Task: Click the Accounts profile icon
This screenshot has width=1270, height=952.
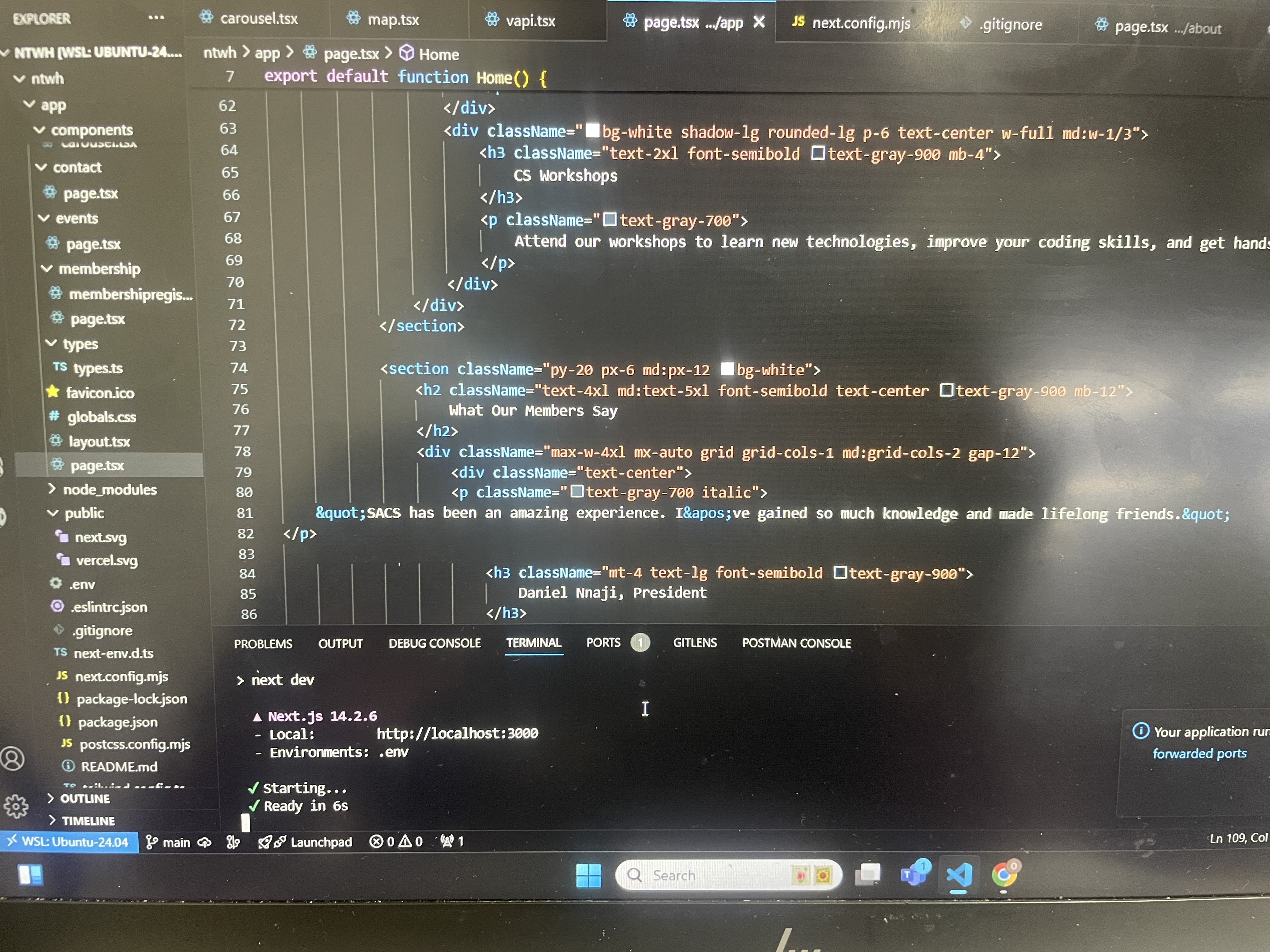Action: (x=13, y=759)
